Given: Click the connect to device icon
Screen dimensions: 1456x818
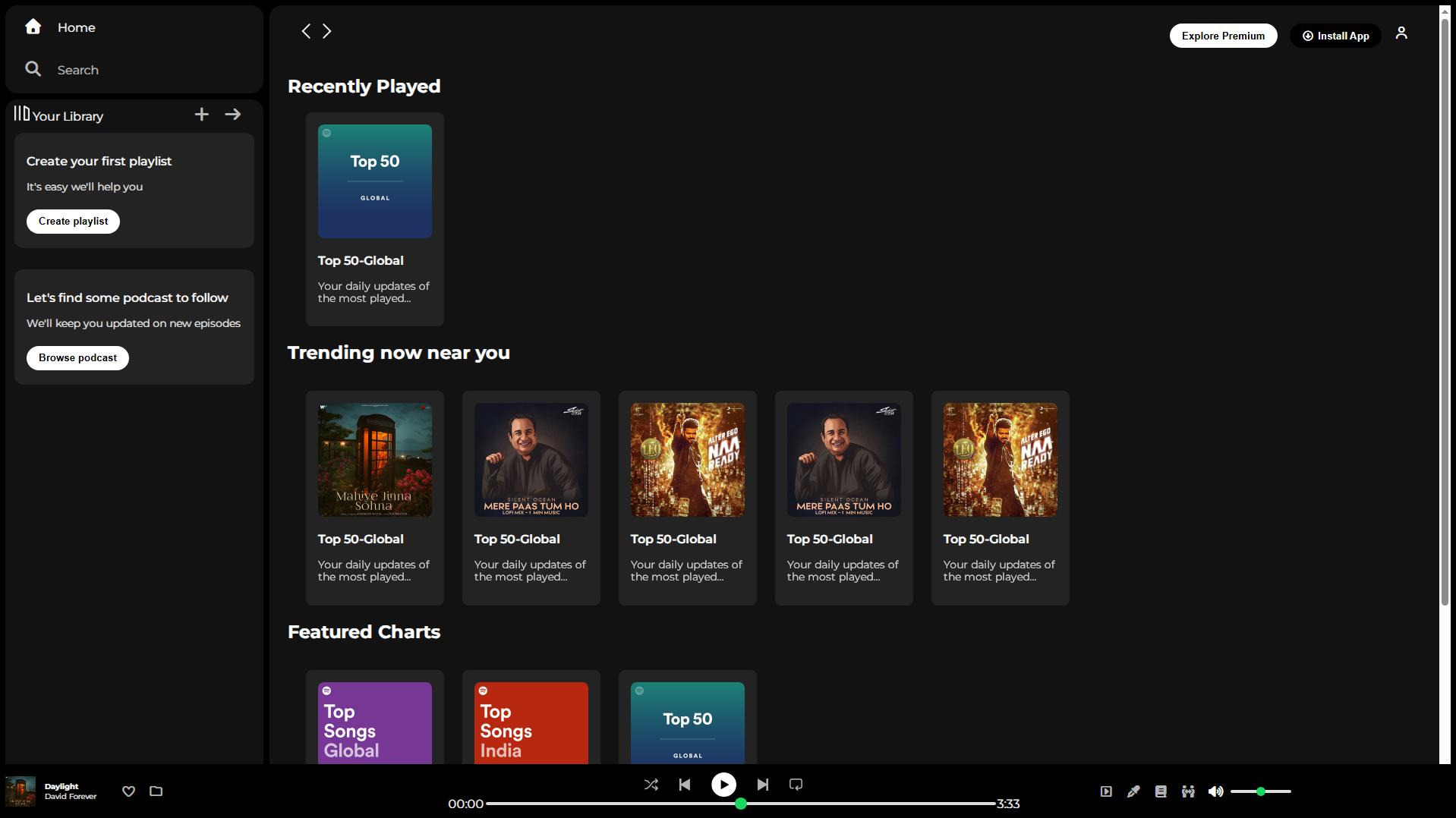Looking at the screenshot, I should (1188, 791).
